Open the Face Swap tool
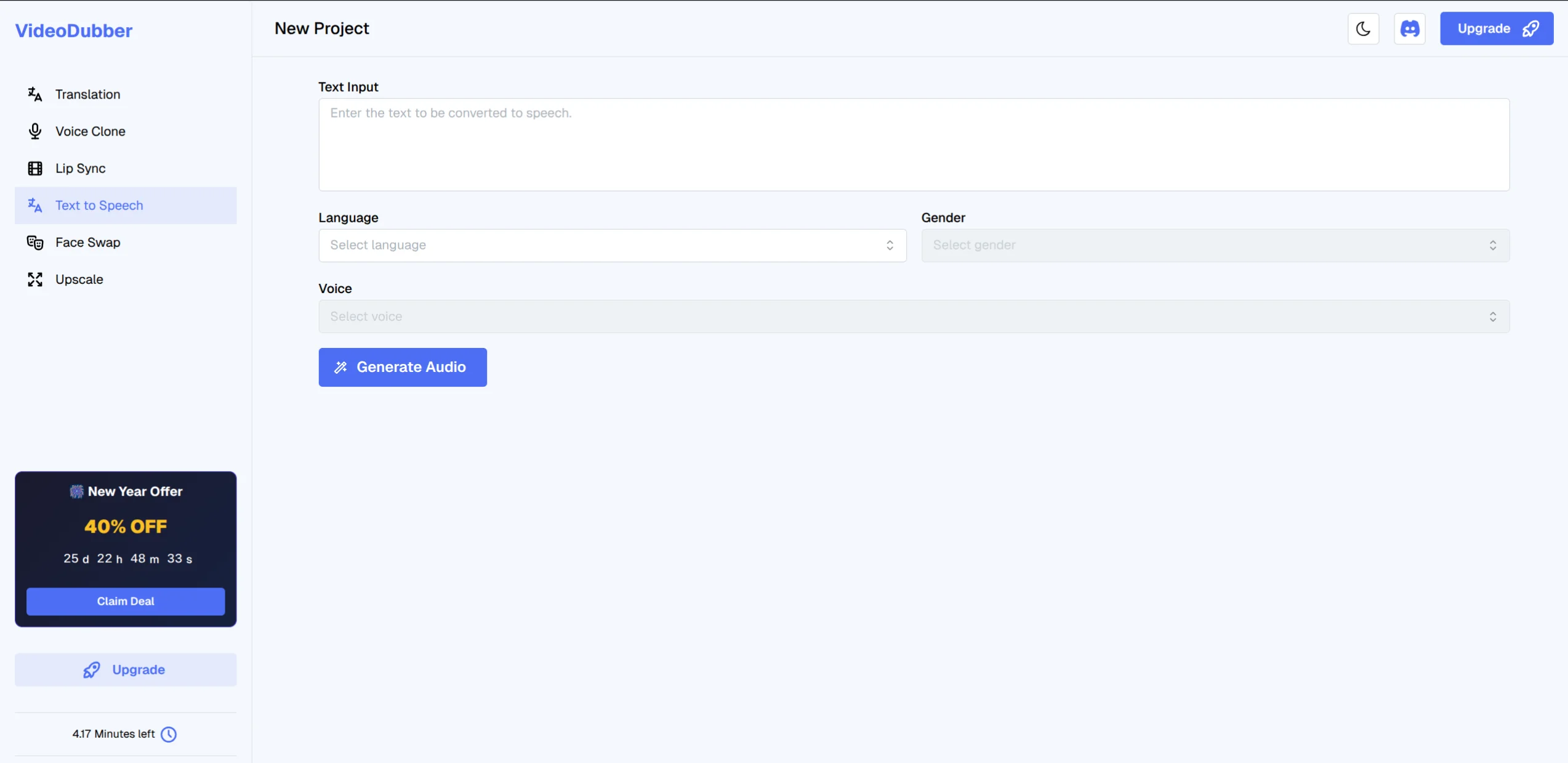The width and height of the screenshot is (1568, 763). (87, 242)
